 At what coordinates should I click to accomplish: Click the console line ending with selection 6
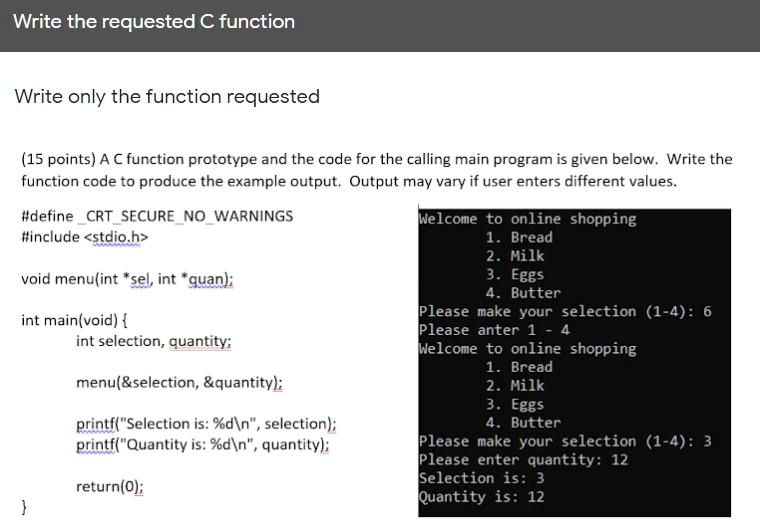point(565,312)
